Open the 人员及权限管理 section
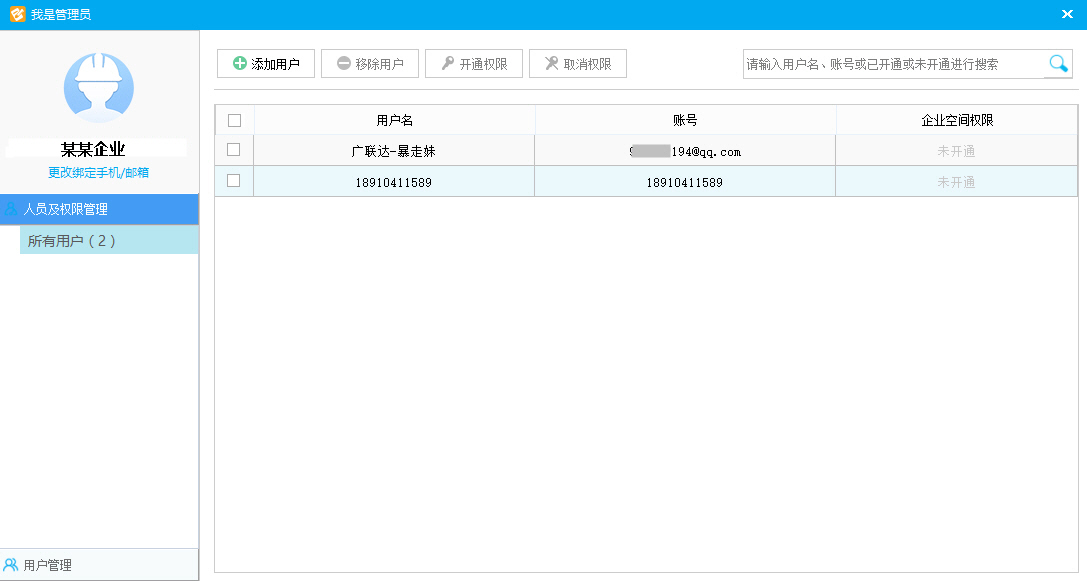The height and width of the screenshot is (581, 1087). [x=99, y=209]
